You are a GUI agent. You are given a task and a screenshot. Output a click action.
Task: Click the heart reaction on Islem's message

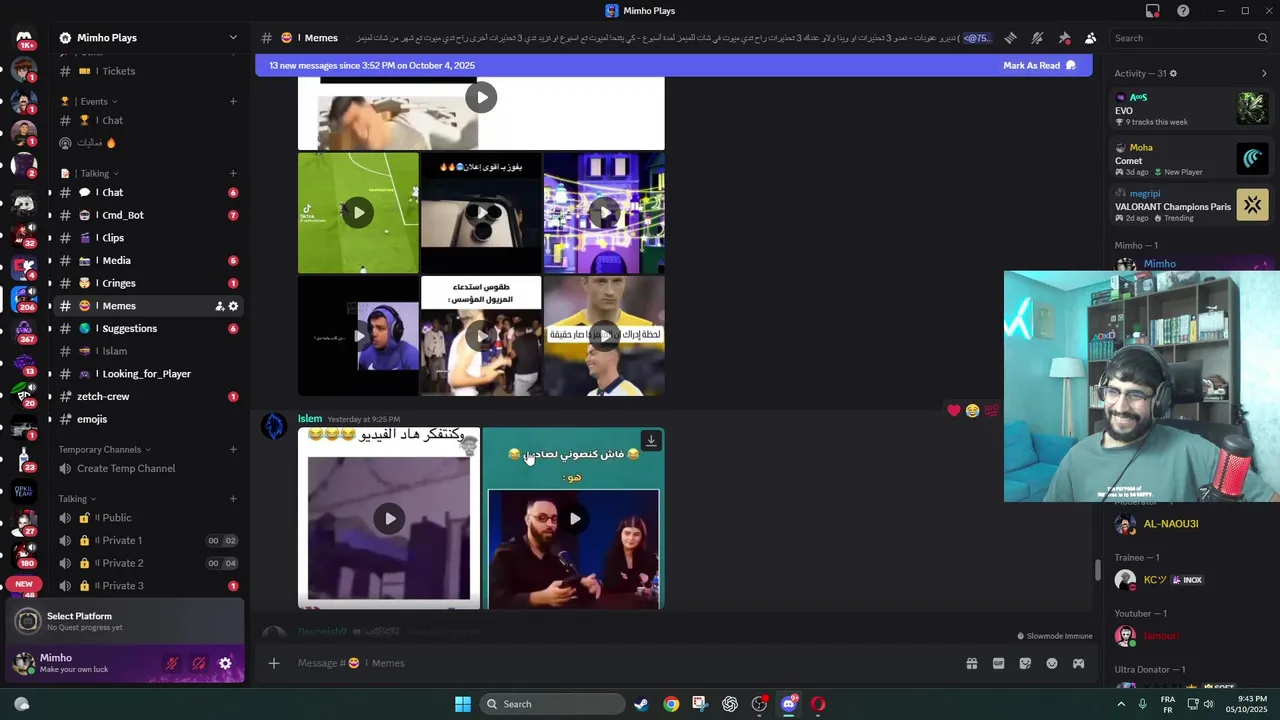pos(954,410)
